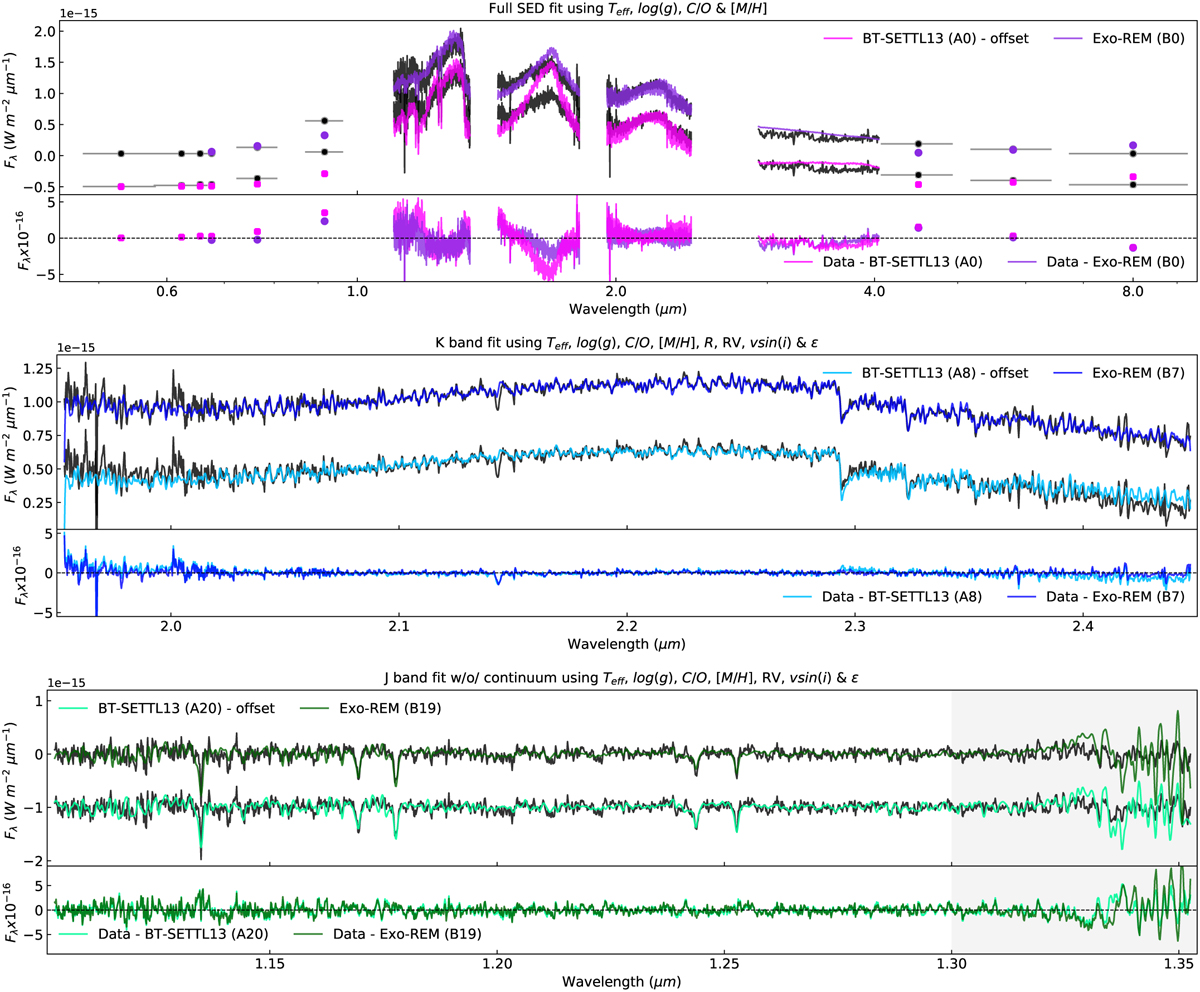Select the 8.0 tick label on the SED axis
This screenshot has height=992, width=1200.
click(1133, 293)
